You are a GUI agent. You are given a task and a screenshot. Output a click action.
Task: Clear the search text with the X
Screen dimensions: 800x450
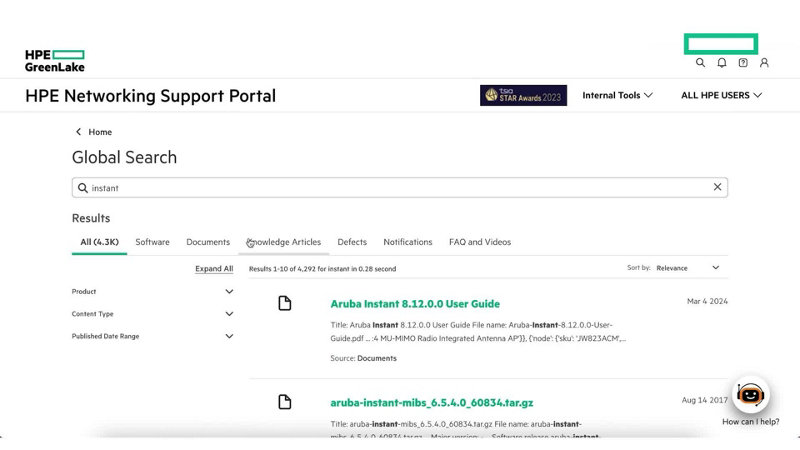point(717,187)
